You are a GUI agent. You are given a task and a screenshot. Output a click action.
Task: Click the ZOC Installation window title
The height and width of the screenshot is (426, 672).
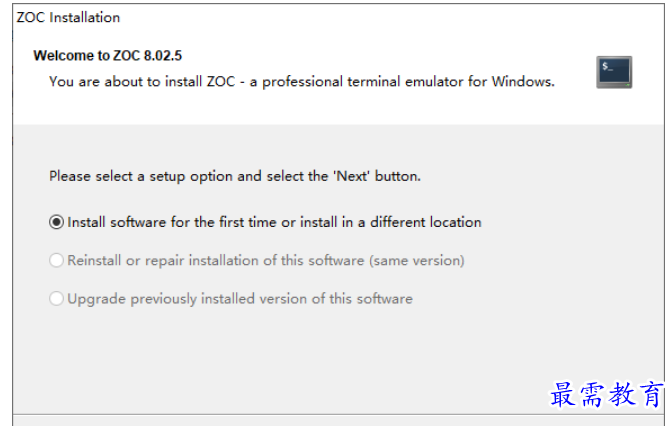68,18
